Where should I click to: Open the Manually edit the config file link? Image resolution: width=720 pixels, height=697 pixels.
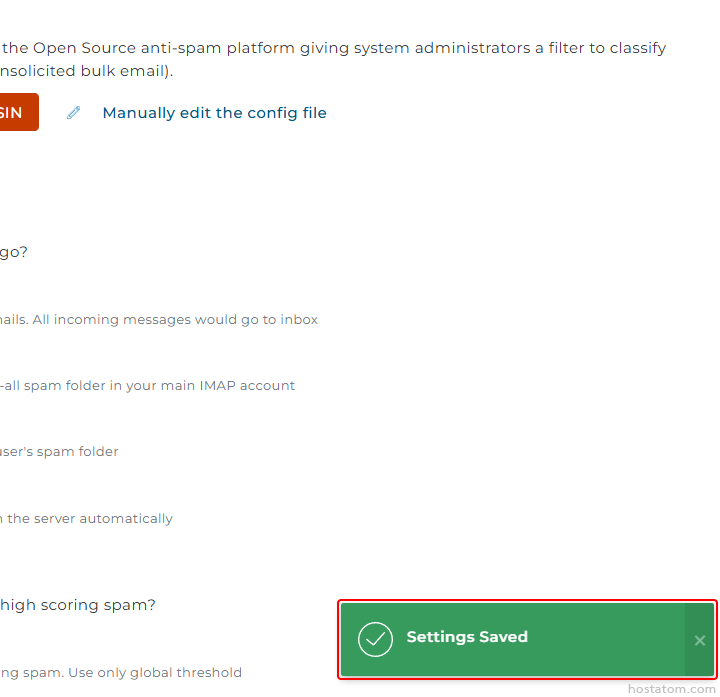[x=214, y=113]
